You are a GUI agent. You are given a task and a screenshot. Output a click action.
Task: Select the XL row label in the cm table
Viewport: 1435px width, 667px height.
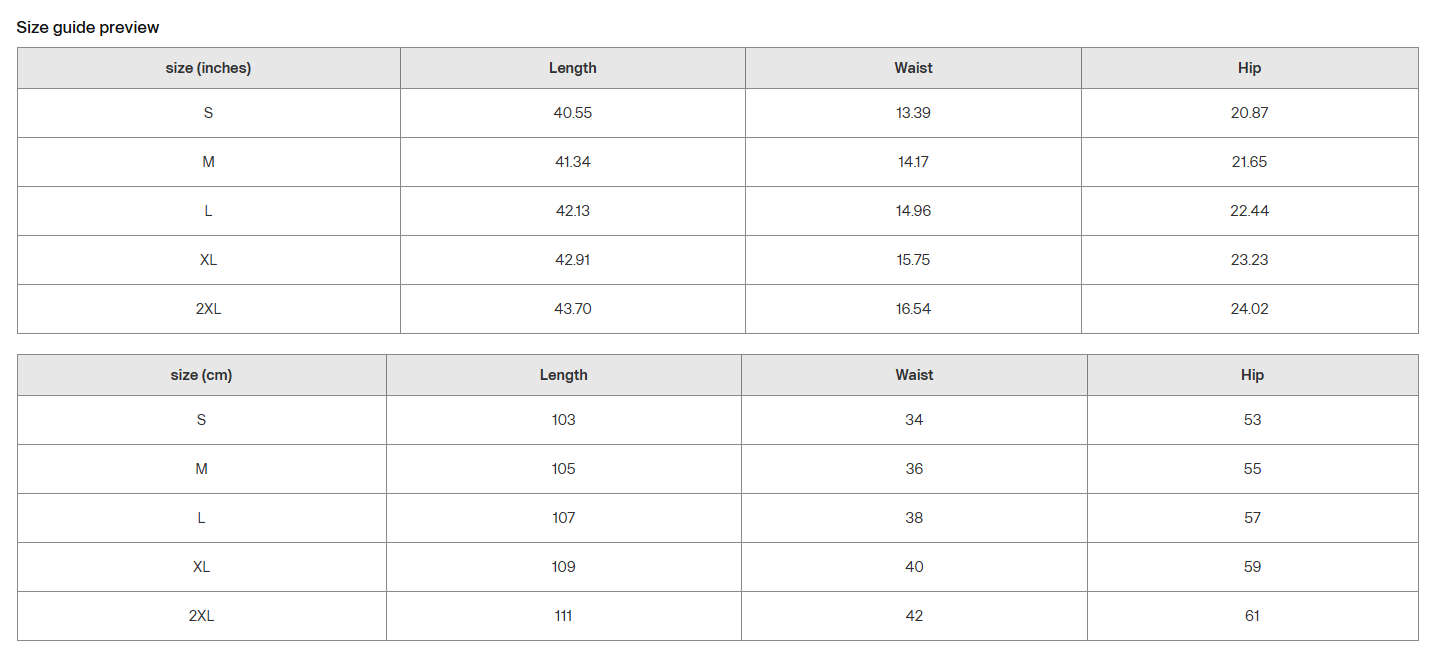tap(201, 567)
